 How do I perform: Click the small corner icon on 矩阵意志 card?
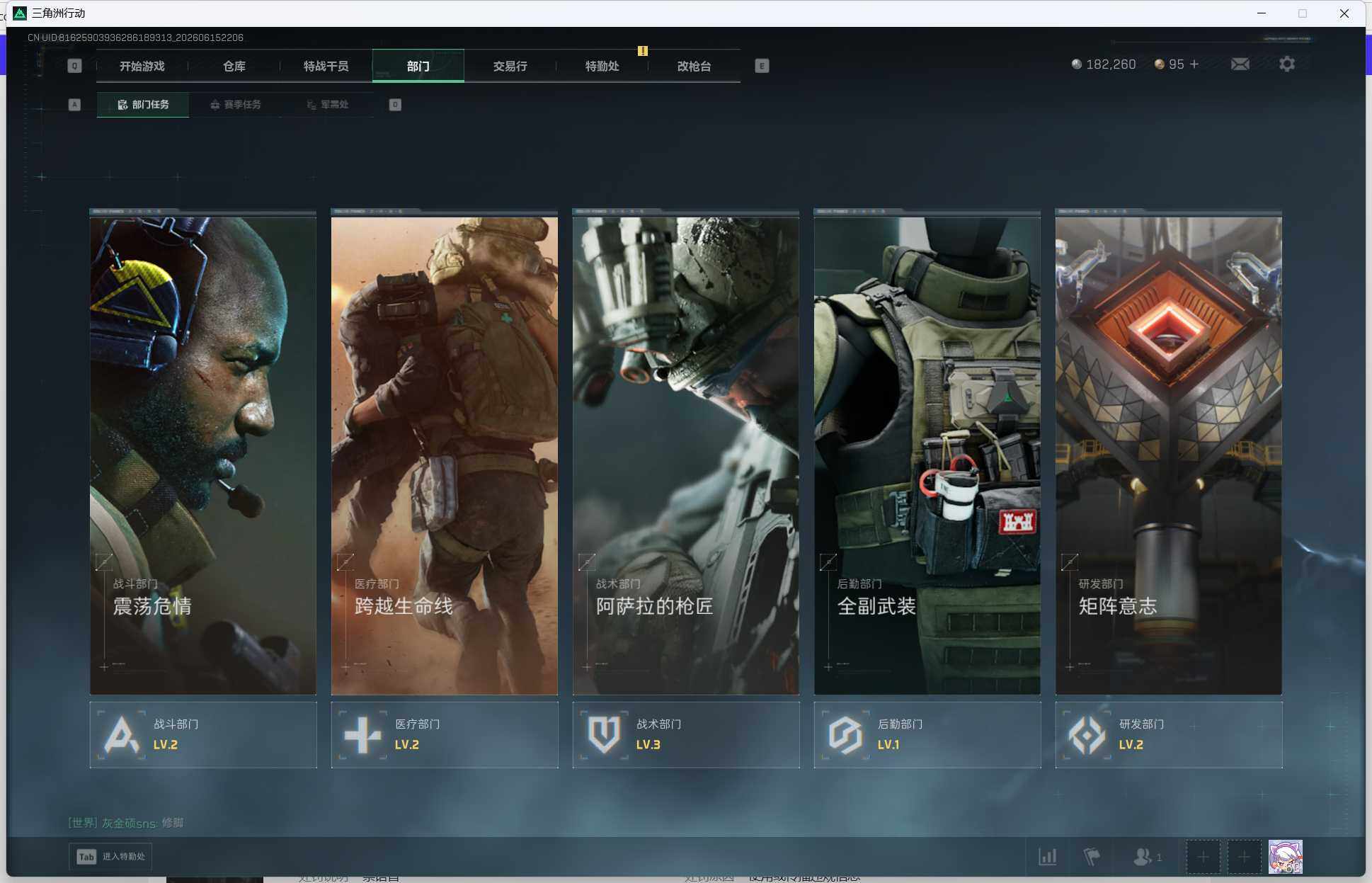coord(1070,562)
